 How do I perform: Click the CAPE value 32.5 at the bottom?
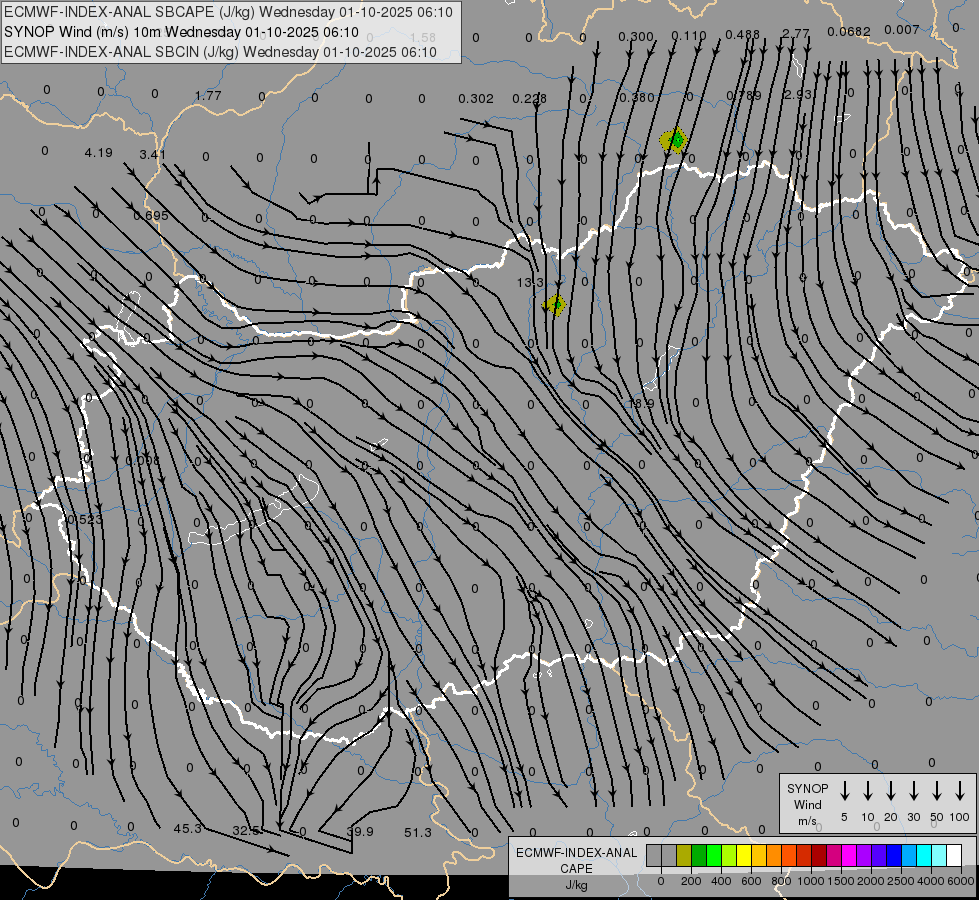click(246, 831)
